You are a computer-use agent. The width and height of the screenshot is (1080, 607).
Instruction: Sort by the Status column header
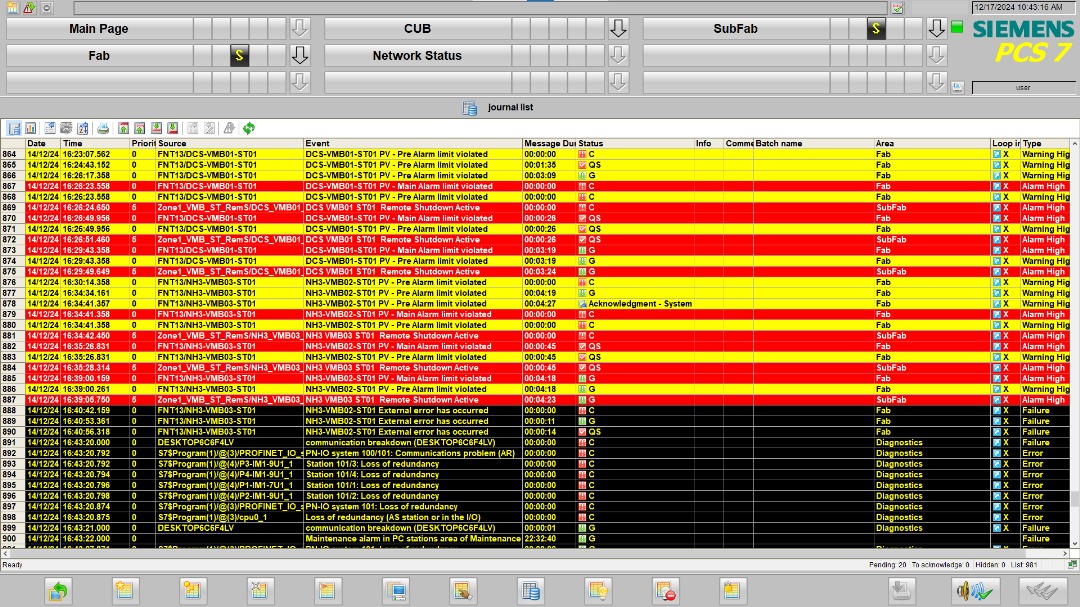pos(635,143)
